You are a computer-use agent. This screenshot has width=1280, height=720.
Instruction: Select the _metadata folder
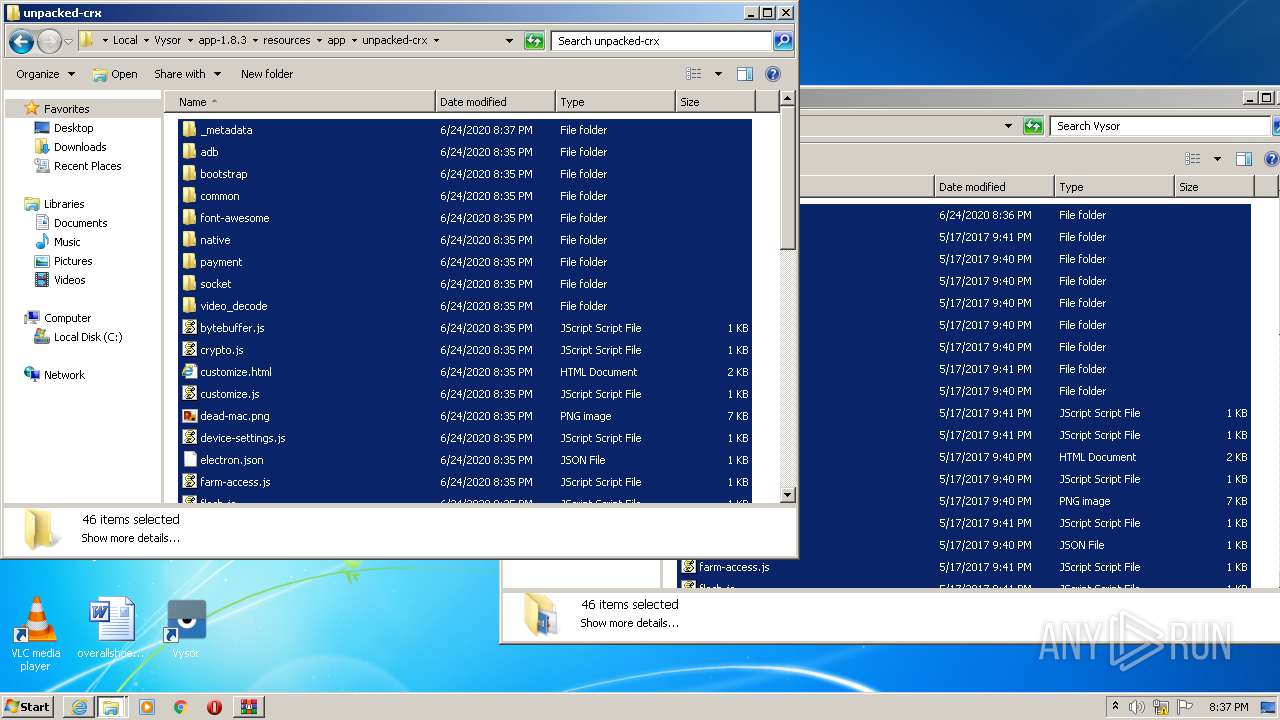coord(465,130)
